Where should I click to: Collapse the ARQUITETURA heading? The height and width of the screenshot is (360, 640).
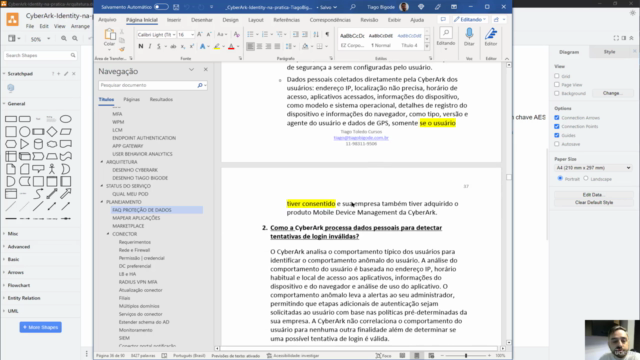(x=102, y=162)
